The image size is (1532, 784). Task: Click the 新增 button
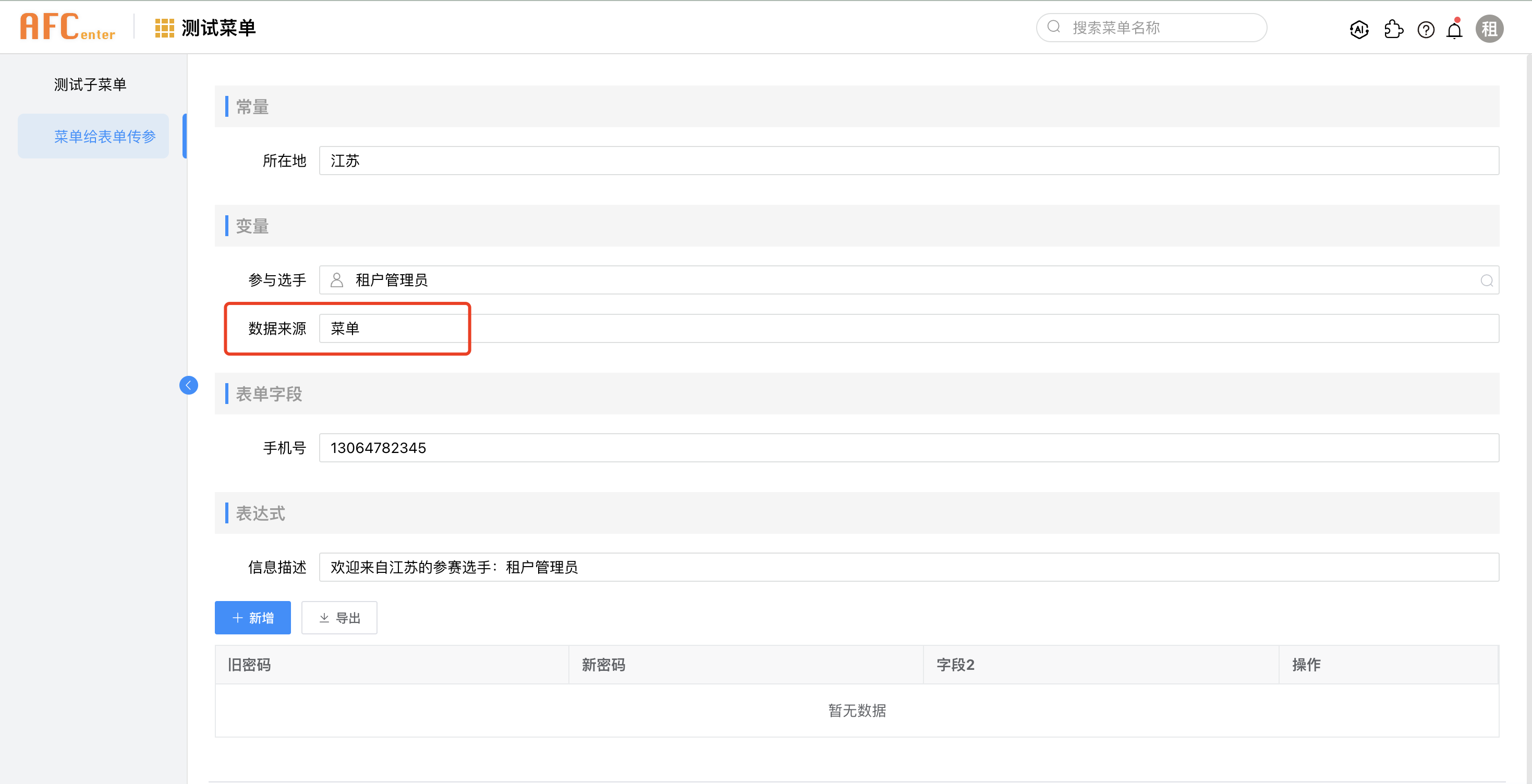pos(253,618)
